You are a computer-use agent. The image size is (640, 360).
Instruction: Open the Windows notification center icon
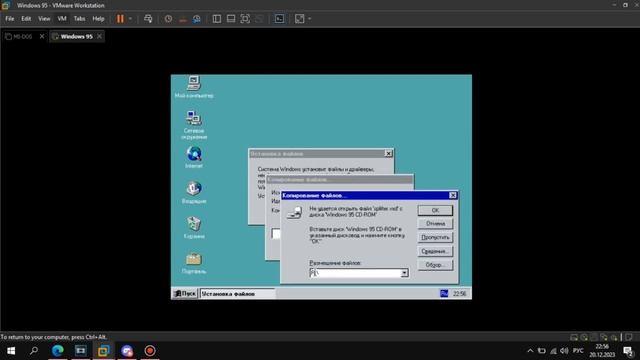[628, 351]
